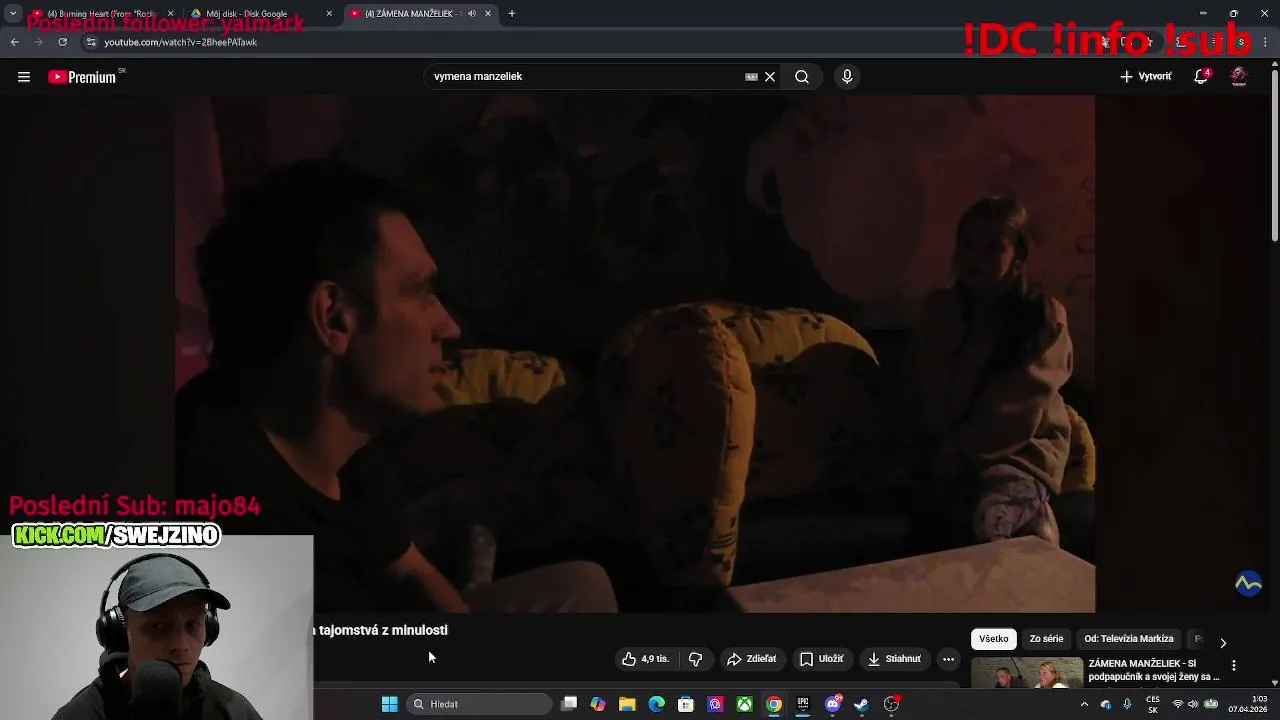Screen dimensions: 1280x720
Task: Open suggested video title 'ZÁMENA MANŽELIEK - SI podpapučník'
Action: (1154, 670)
